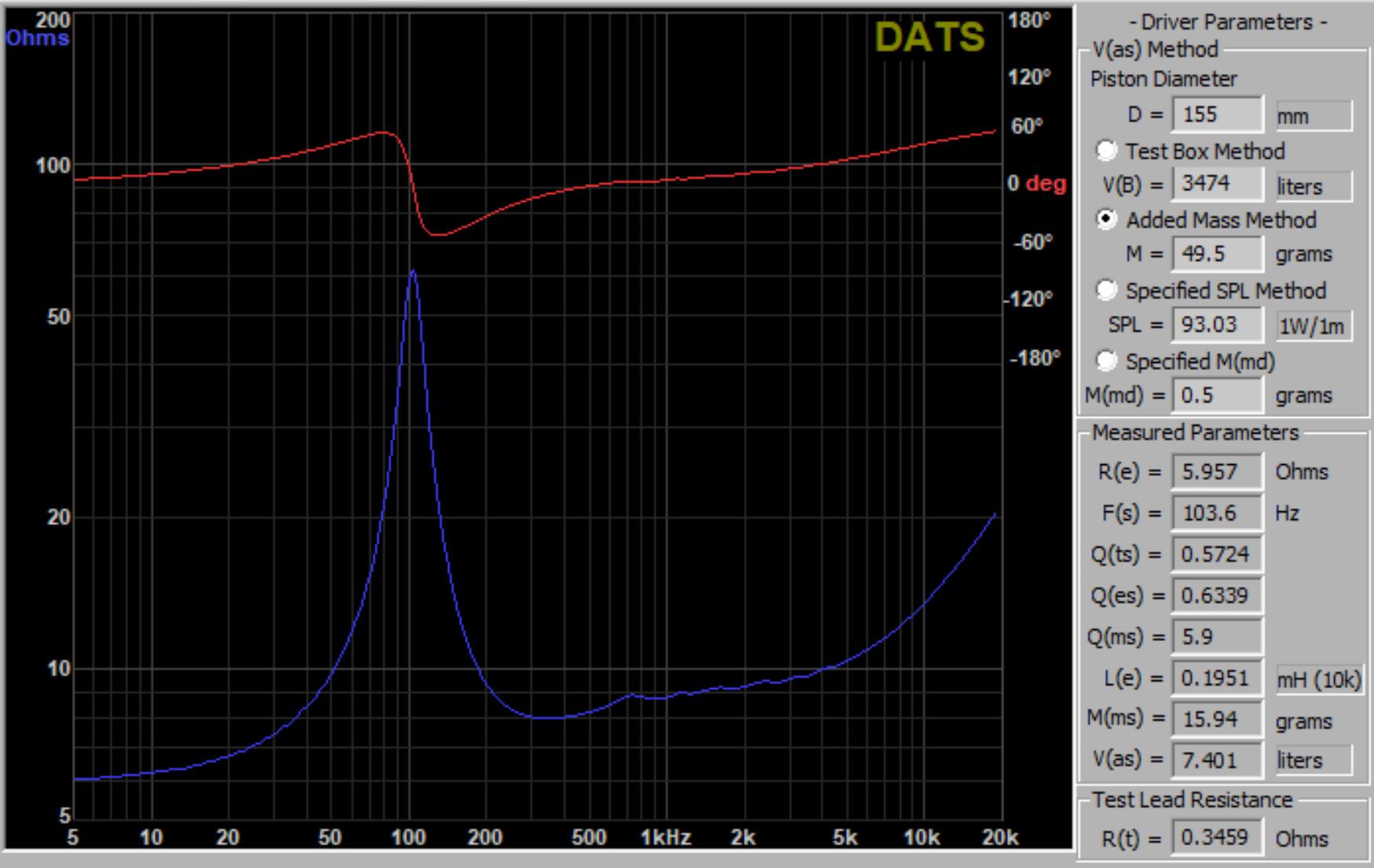The width and height of the screenshot is (1374, 868).
Task: Click the impedance peak of blue curve
Action: click(412, 272)
